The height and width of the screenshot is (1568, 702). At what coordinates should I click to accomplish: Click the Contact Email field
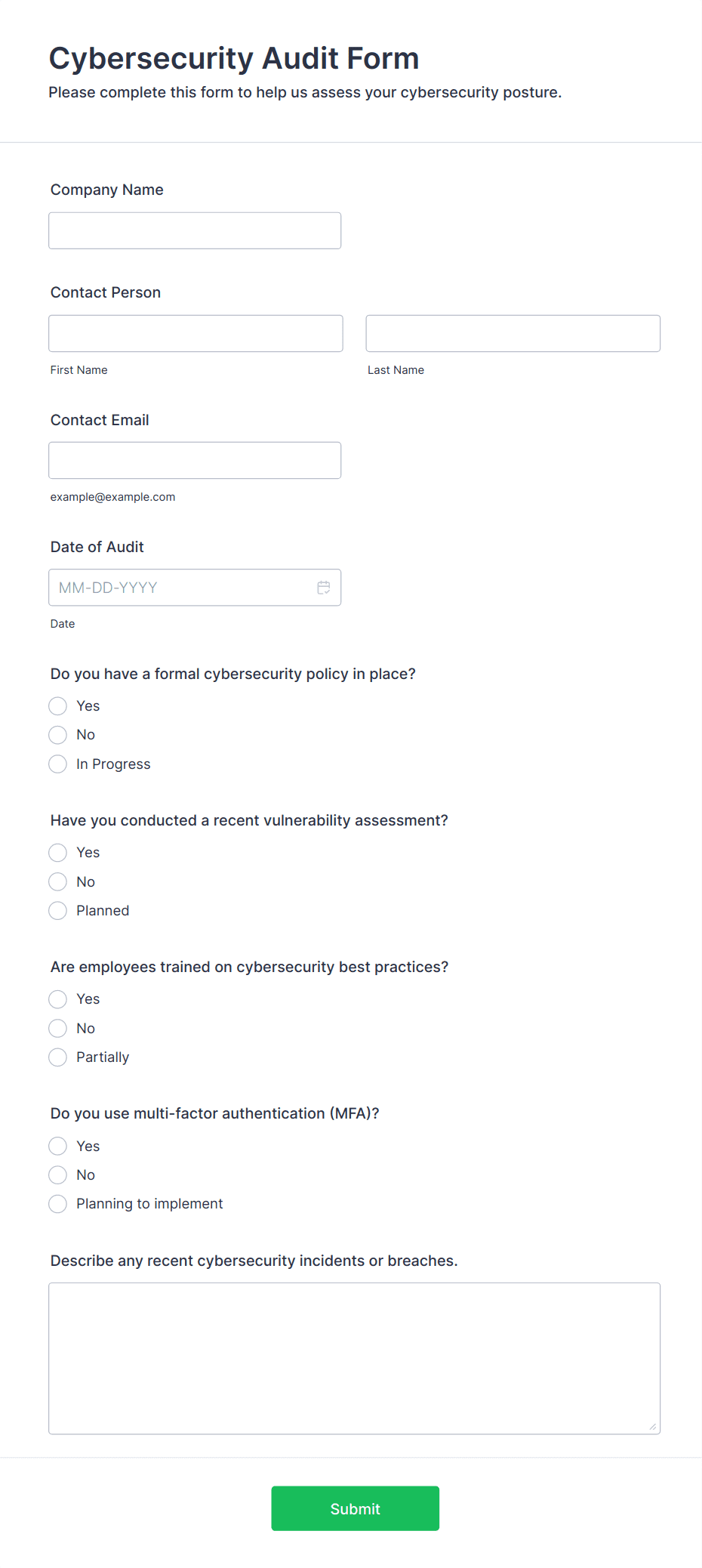pos(195,460)
